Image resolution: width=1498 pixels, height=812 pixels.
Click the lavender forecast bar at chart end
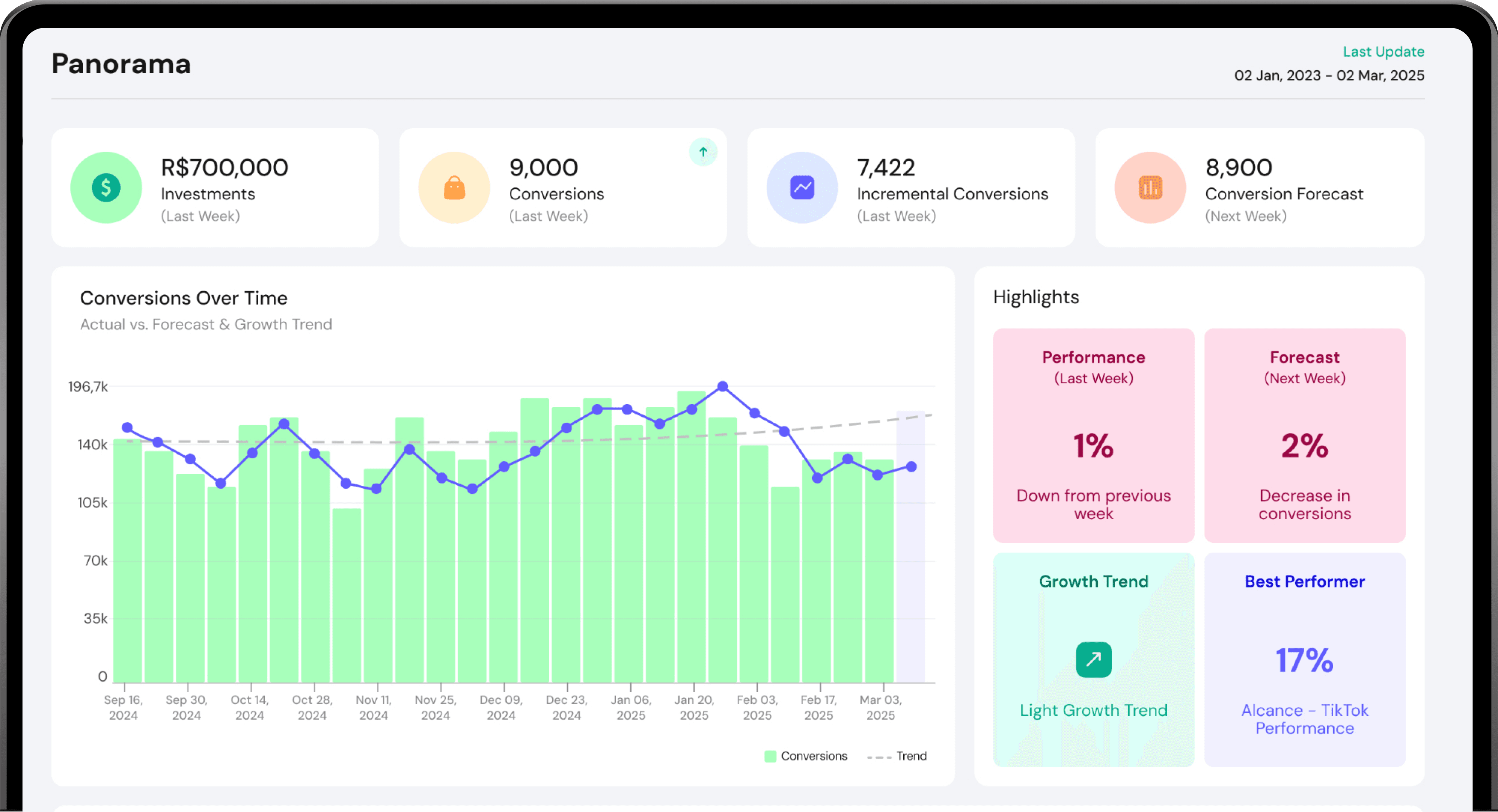pos(910,547)
